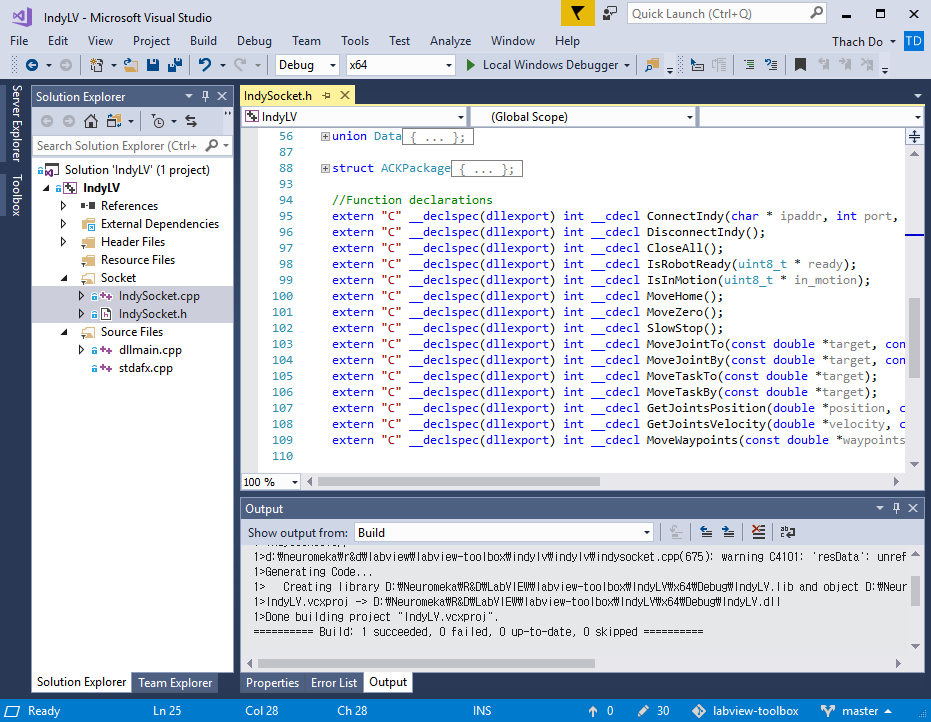Open the Server Explorer side tab
The height and width of the screenshot is (722, 931).
[17, 124]
